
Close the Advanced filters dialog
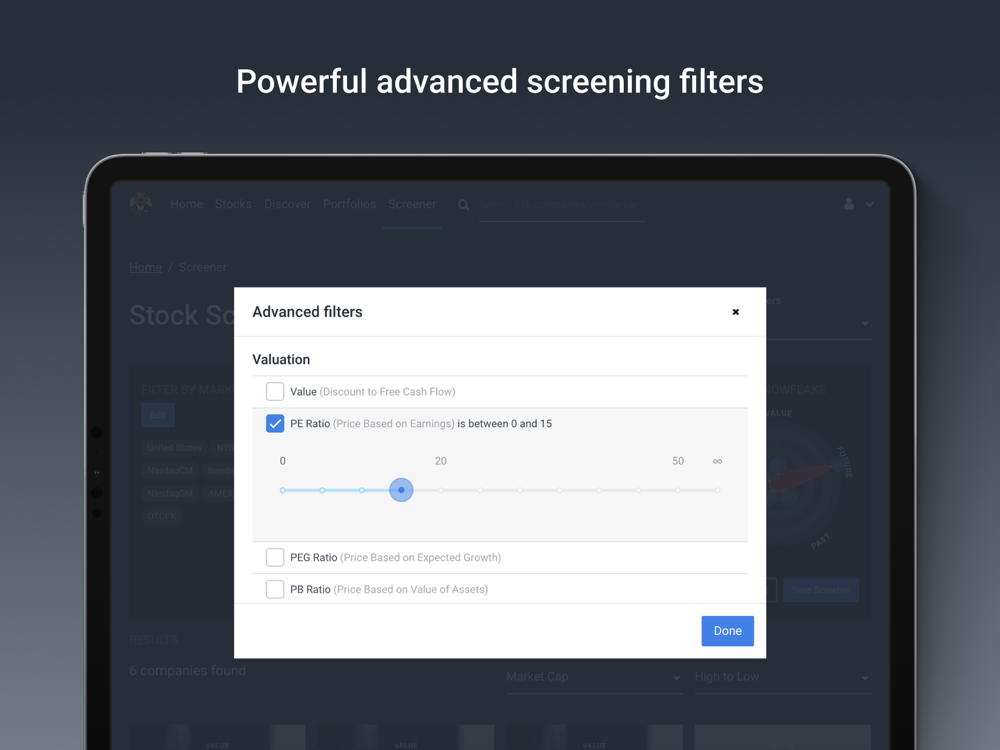pyautogui.click(x=736, y=312)
